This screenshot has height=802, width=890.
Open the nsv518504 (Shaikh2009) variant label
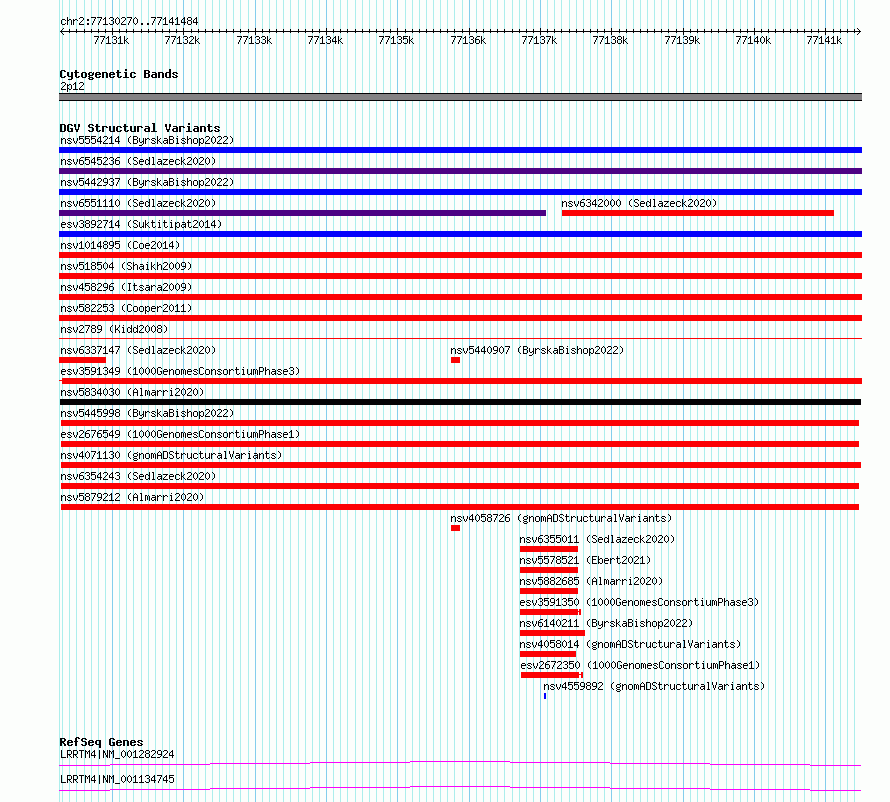(x=126, y=266)
